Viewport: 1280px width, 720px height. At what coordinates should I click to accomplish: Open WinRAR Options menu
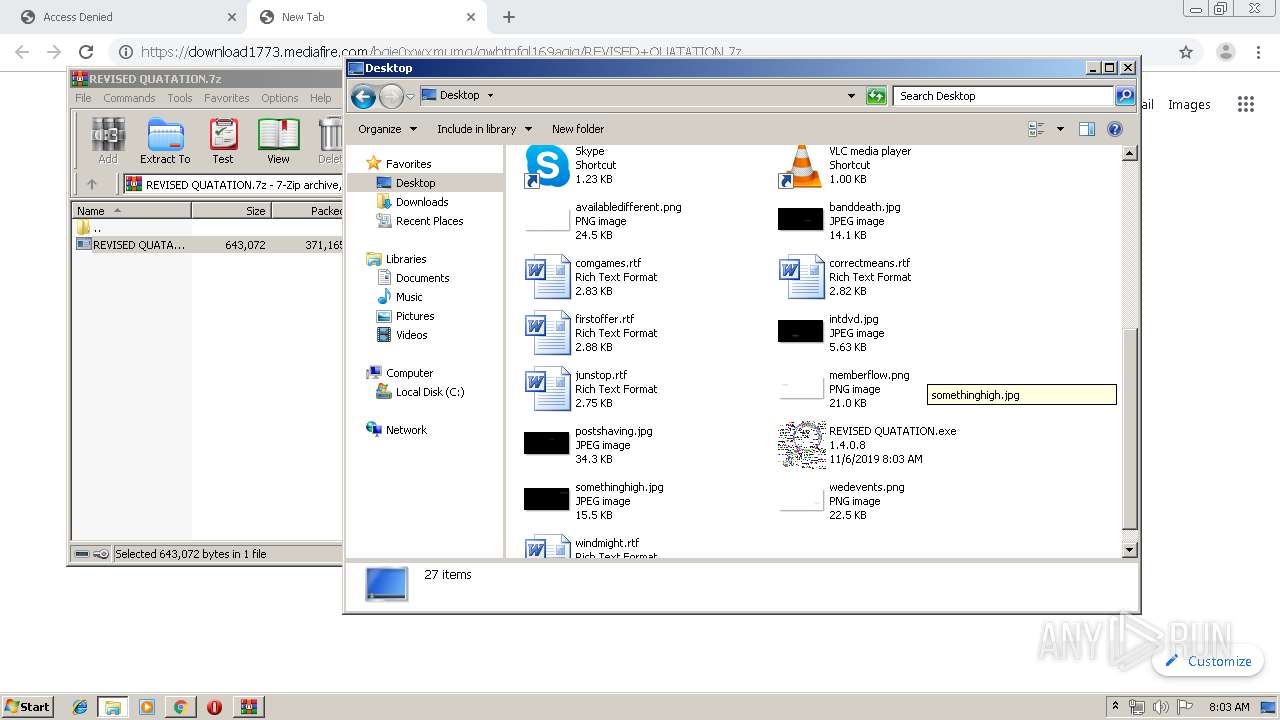pyautogui.click(x=280, y=98)
